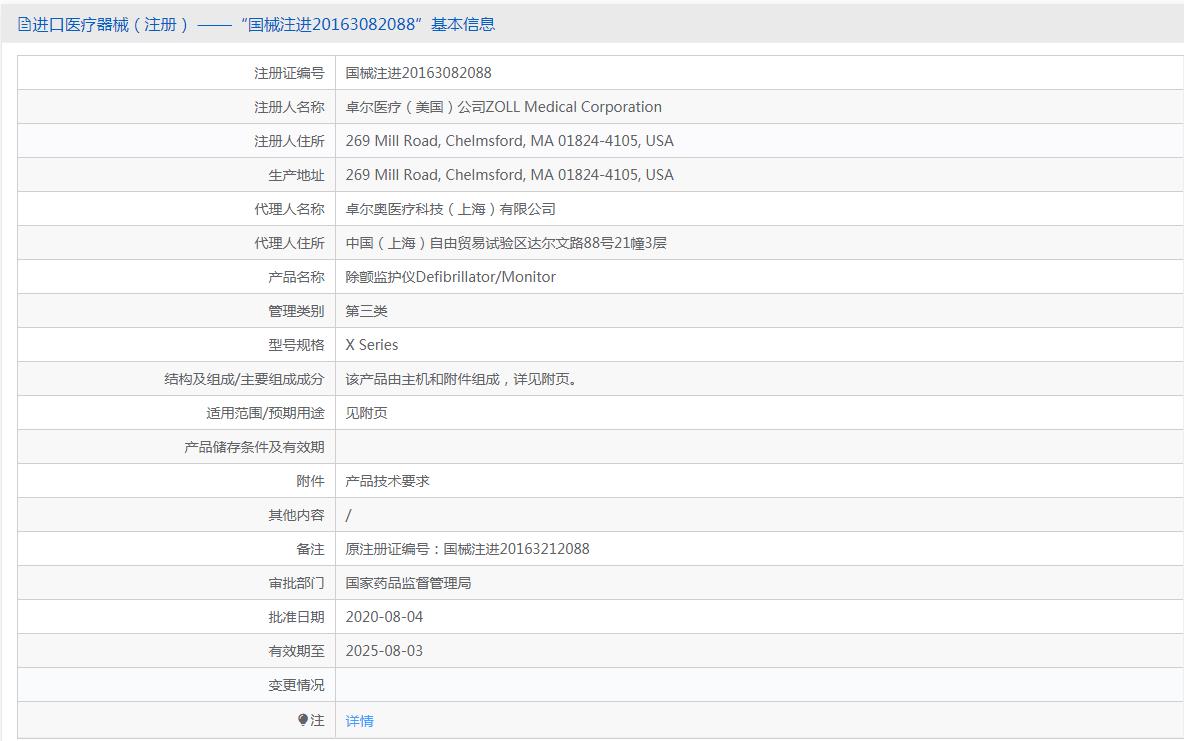Select the remark 原注册证编号 国械注进20163212088
The image size is (1184, 741).
467,549
